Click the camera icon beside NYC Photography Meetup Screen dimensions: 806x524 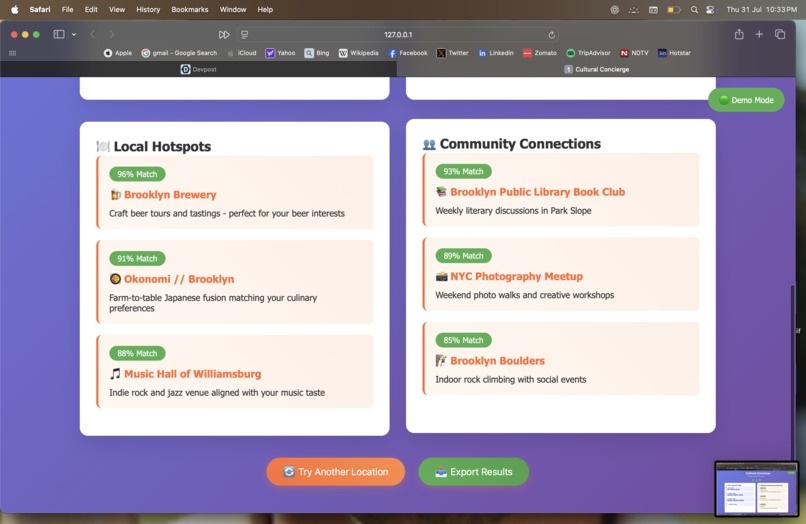click(x=442, y=276)
